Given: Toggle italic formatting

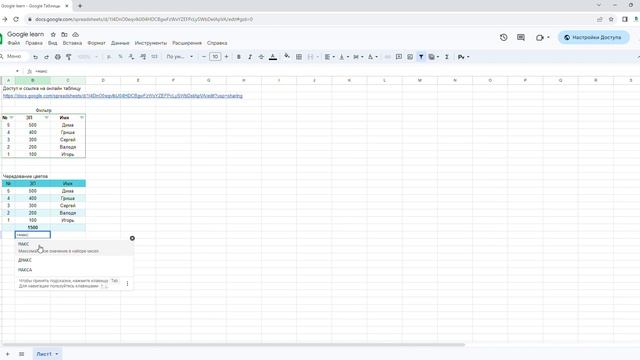Looking at the screenshot, I should [x=250, y=57].
